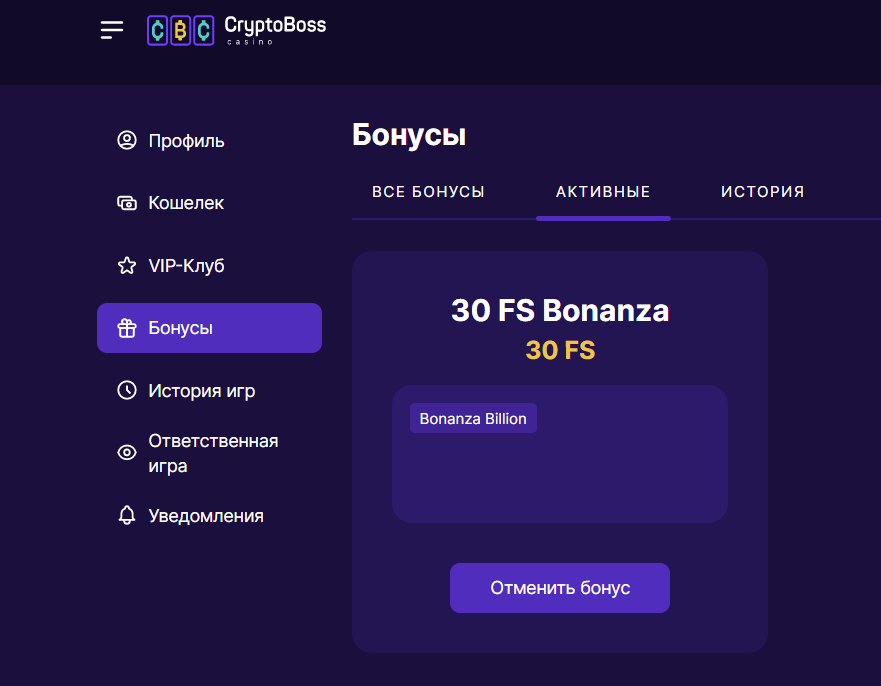Open the Уведомления sidebar entry
The width and height of the screenshot is (881, 686).
tap(209, 515)
